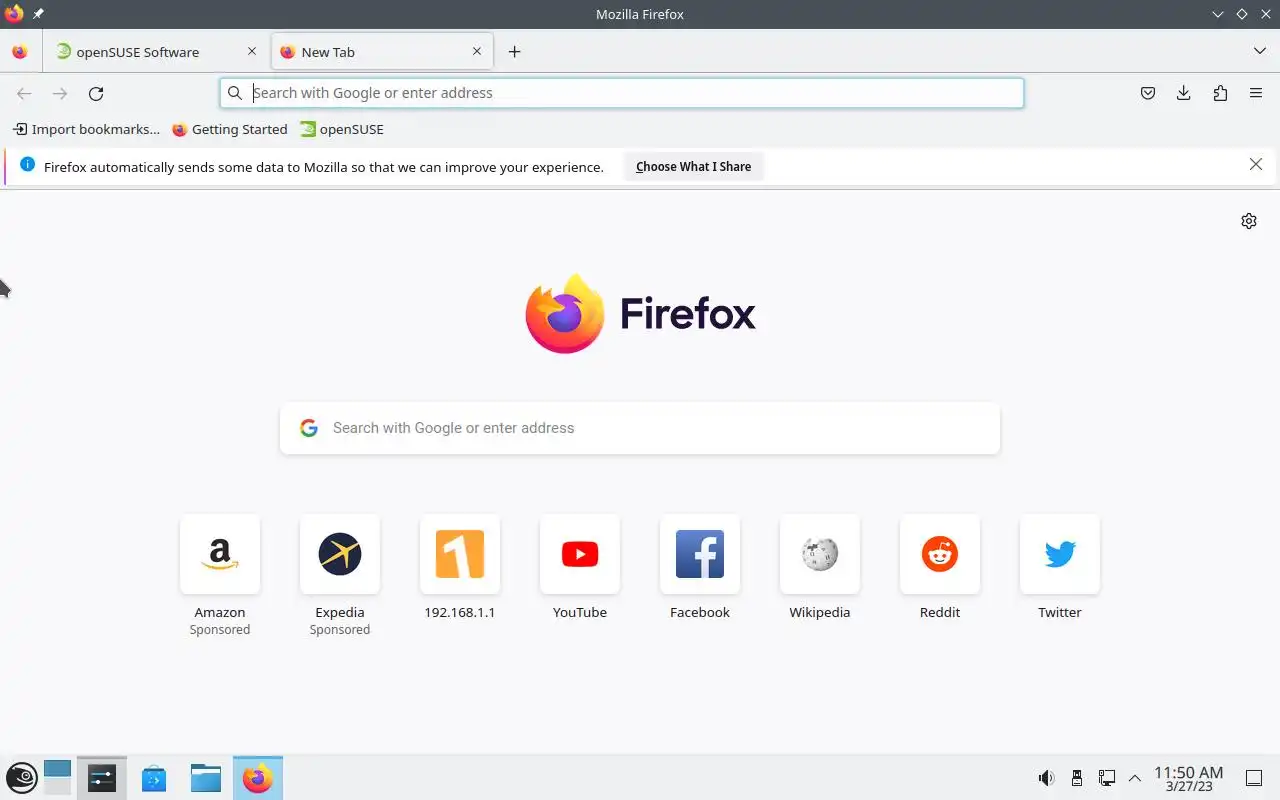
Task: Open the openSUSE application launcher
Action: (x=21, y=778)
